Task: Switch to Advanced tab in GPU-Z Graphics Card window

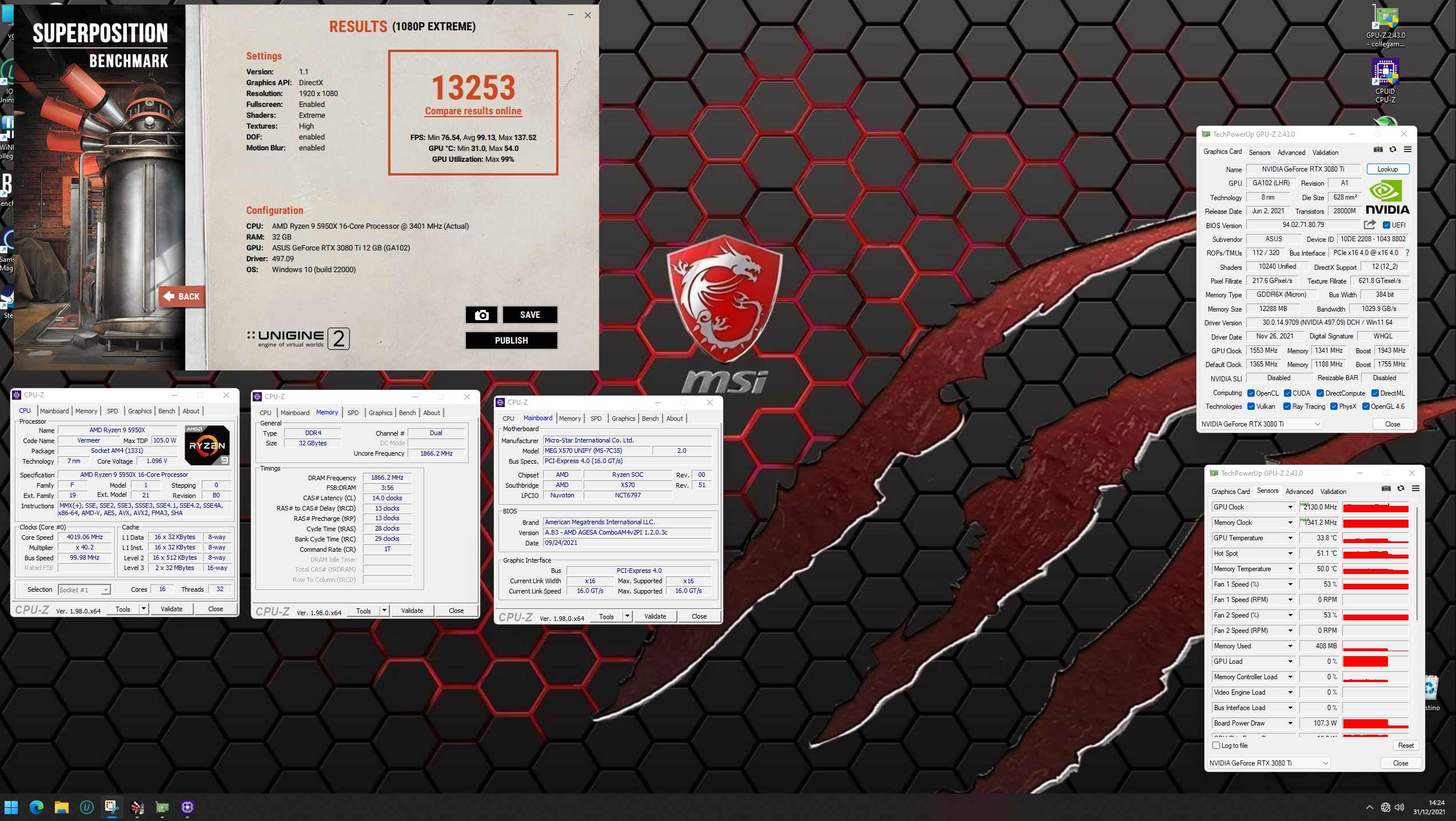Action: coord(1291,153)
